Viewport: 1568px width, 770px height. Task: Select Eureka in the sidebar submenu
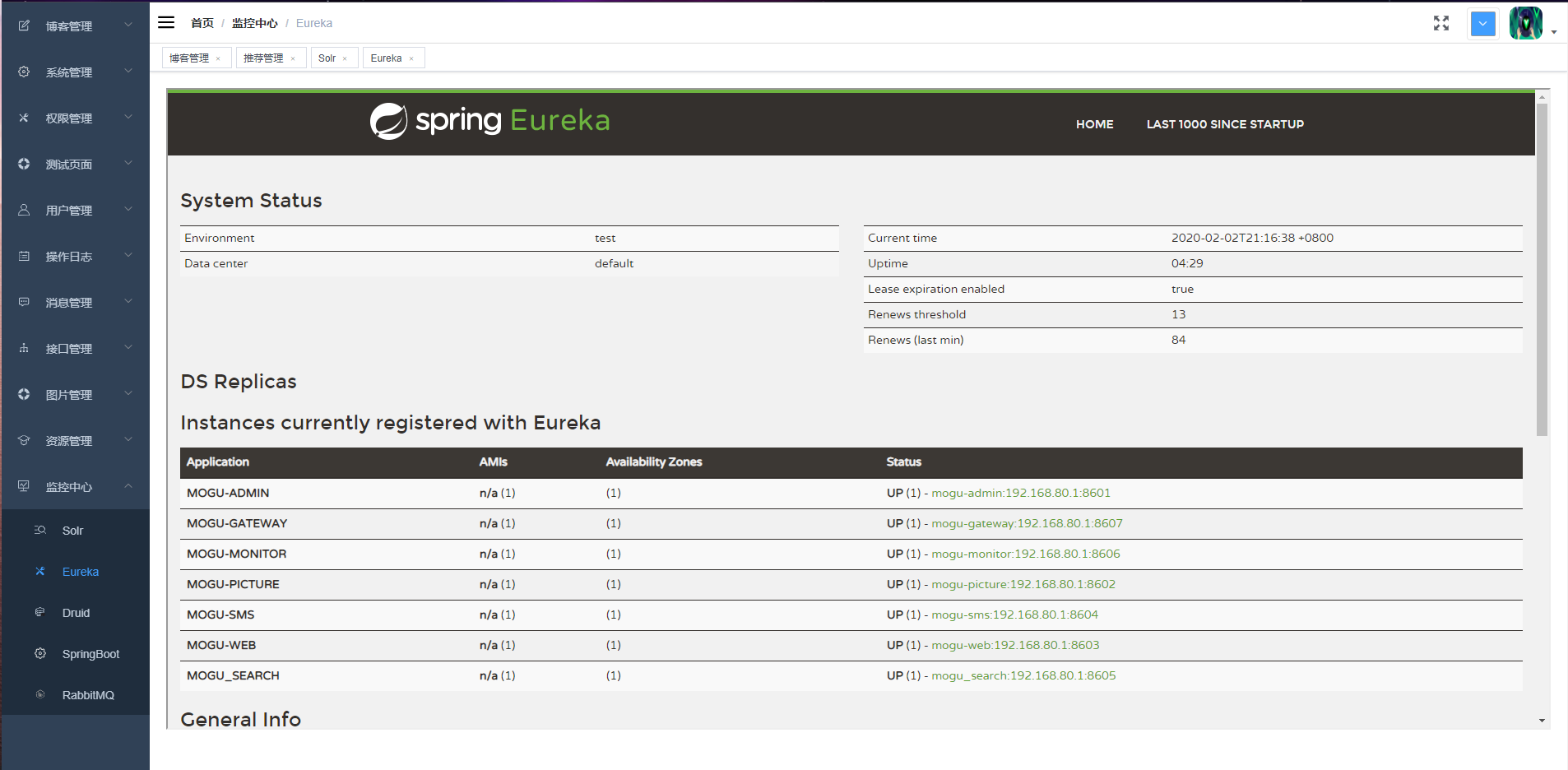click(x=81, y=572)
